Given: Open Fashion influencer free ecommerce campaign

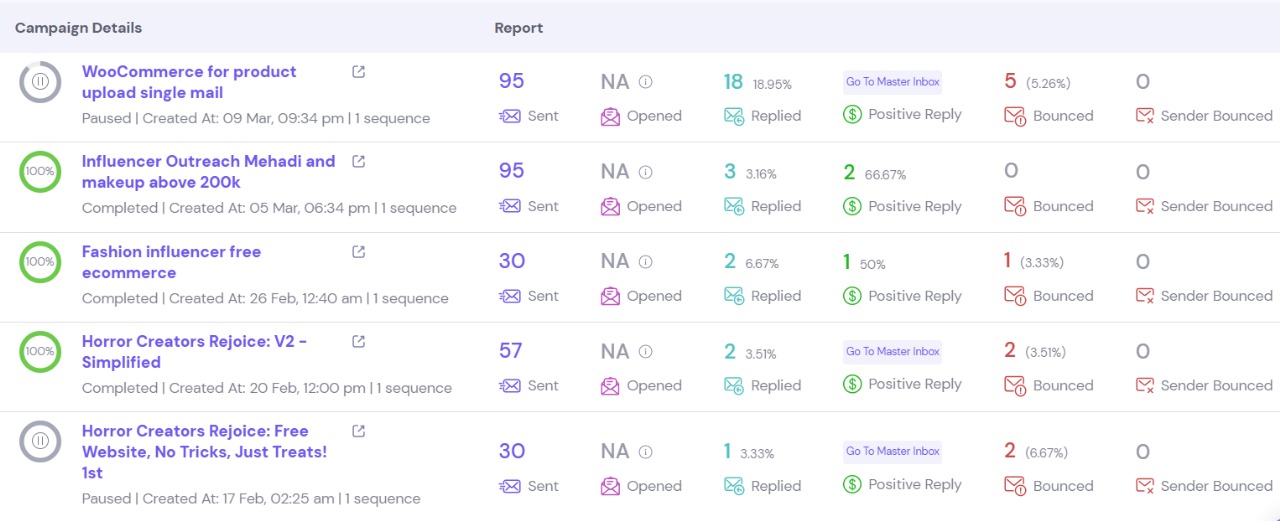Looking at the screenshot, I should click(171, 262).
